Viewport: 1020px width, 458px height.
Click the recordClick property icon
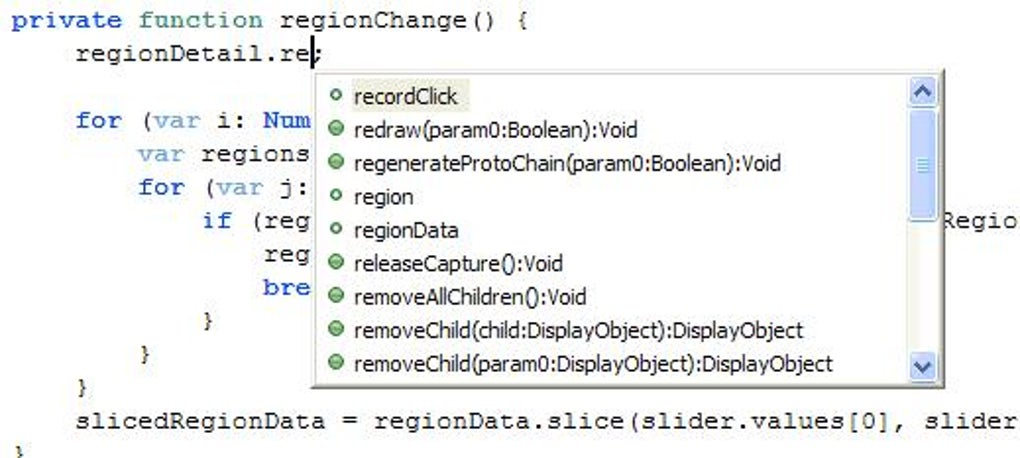click(x=336, y=96)
